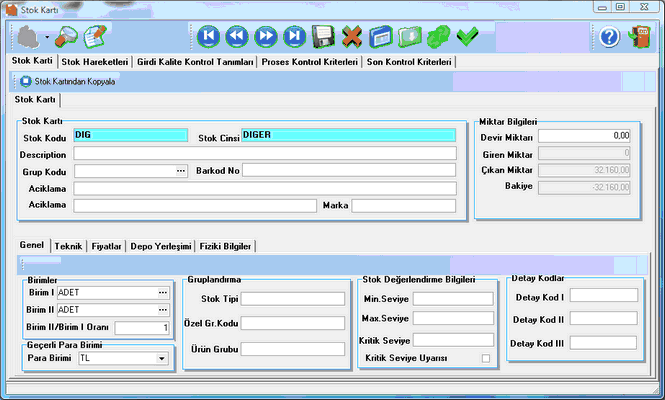Click the Max.Seviye field
This screenshot has height=400, width=665.
click(x=453, y=318)
